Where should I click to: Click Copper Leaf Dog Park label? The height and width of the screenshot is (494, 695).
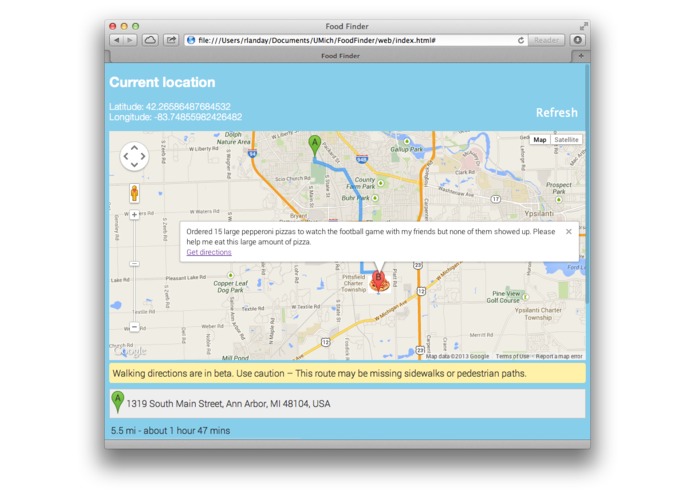click(230, 287)
